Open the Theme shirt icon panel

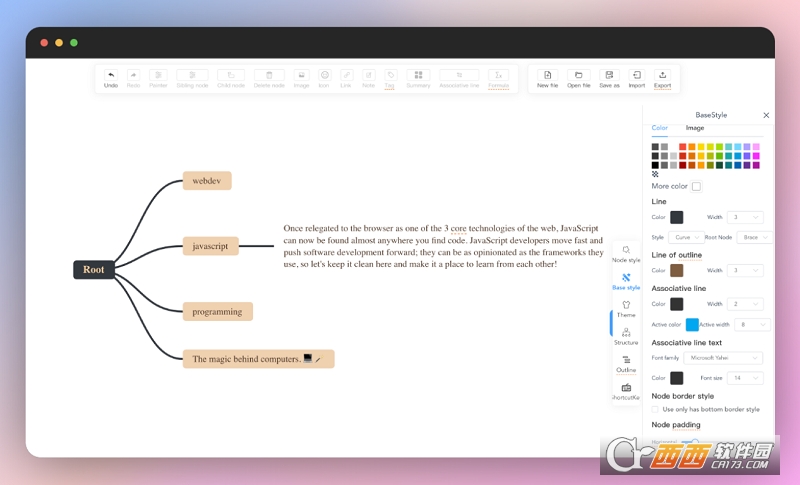626,309
